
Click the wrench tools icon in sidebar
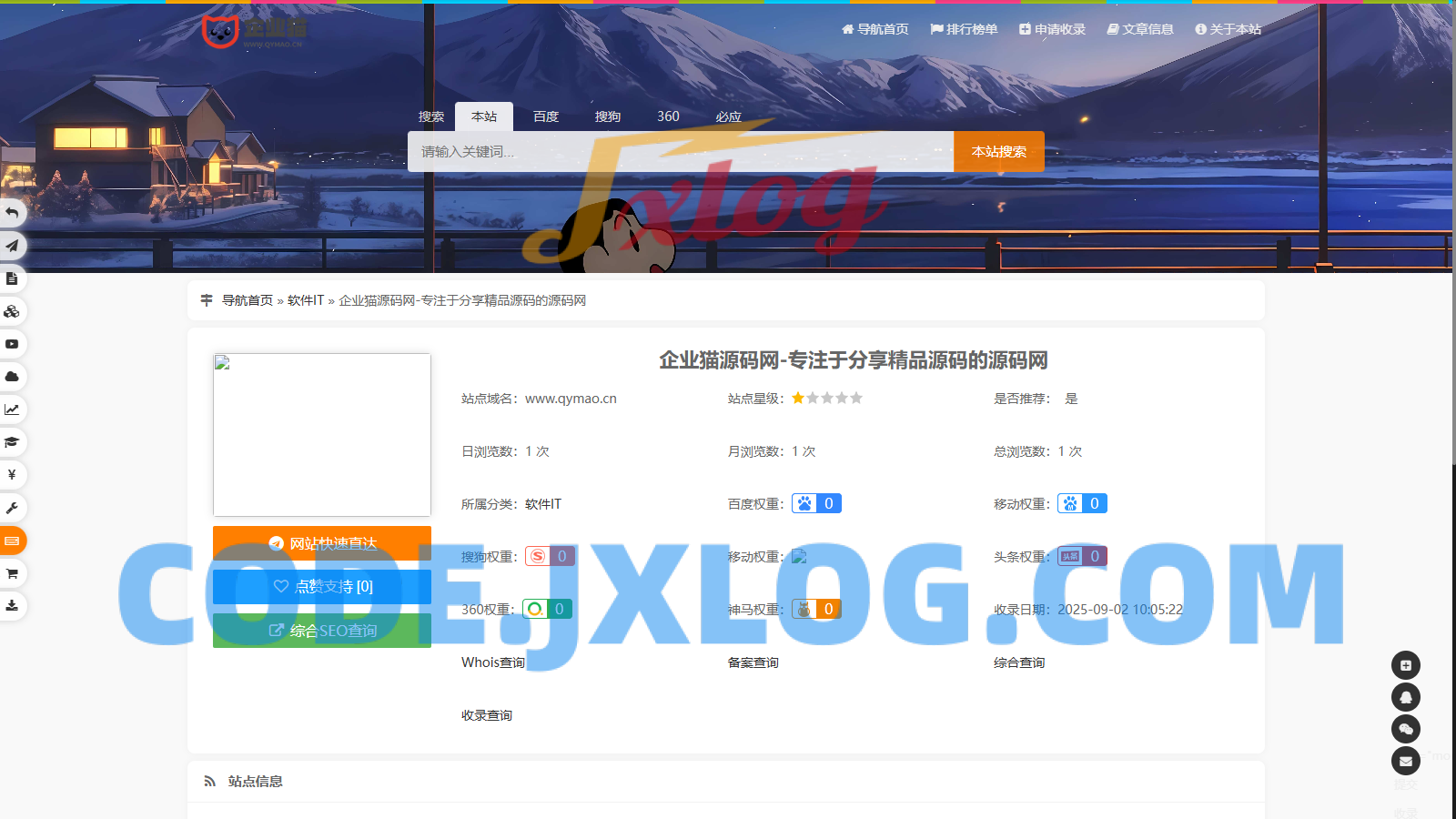coord(12,508)
